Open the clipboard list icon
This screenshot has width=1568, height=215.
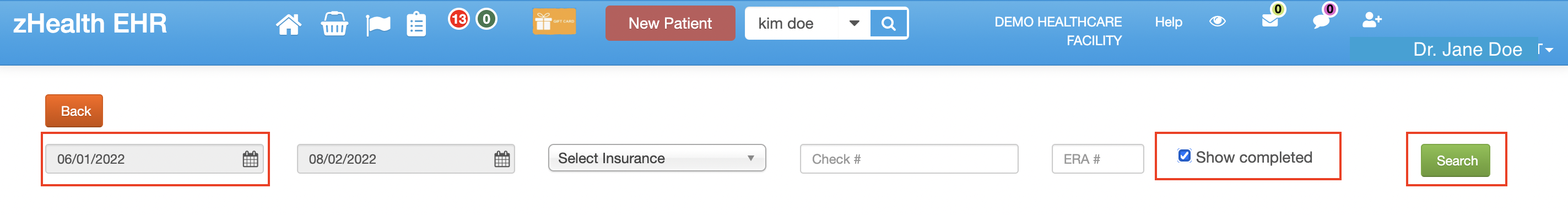click(x=417, y=24)
